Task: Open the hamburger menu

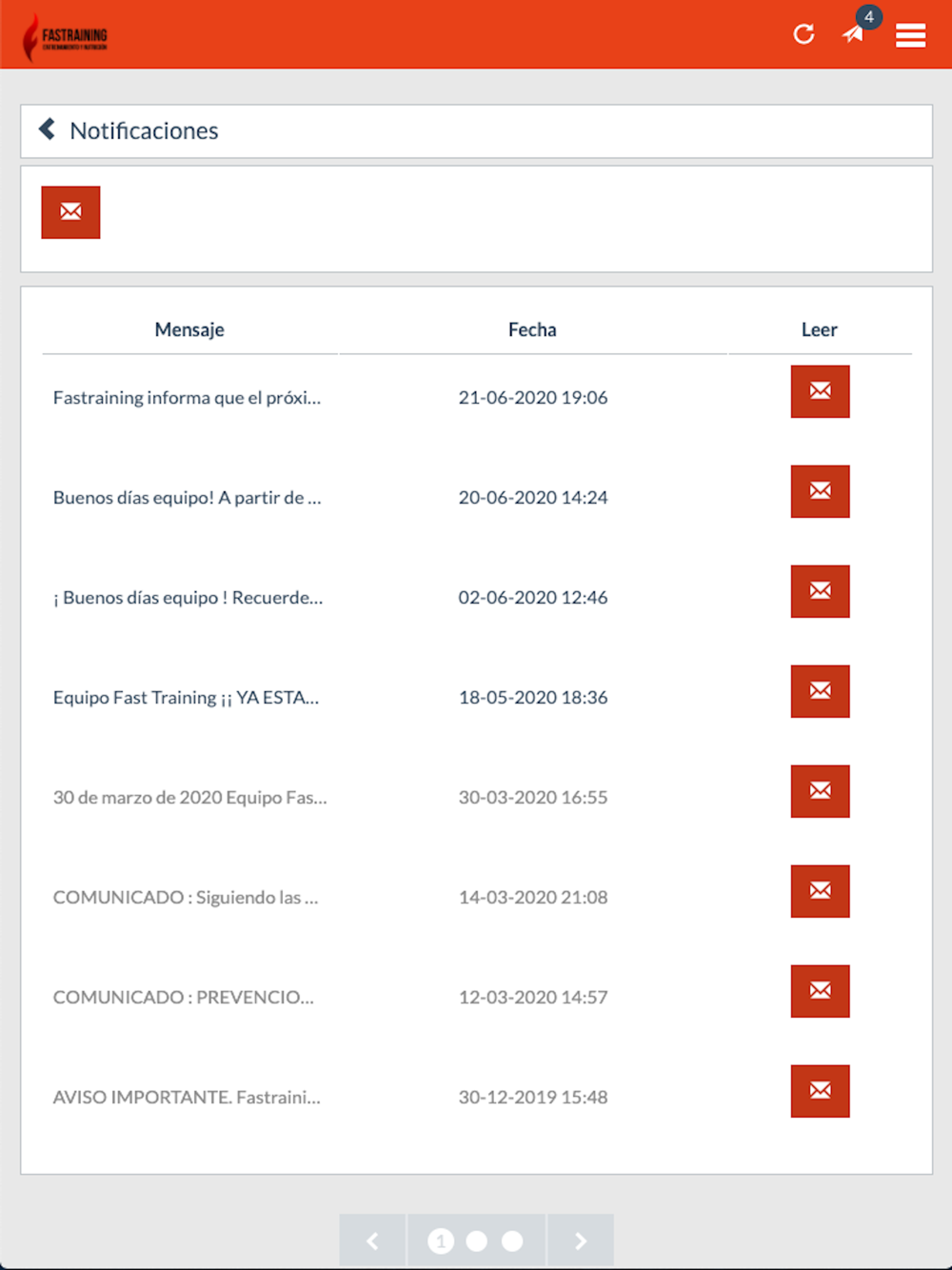Action: tap(911, 35)
